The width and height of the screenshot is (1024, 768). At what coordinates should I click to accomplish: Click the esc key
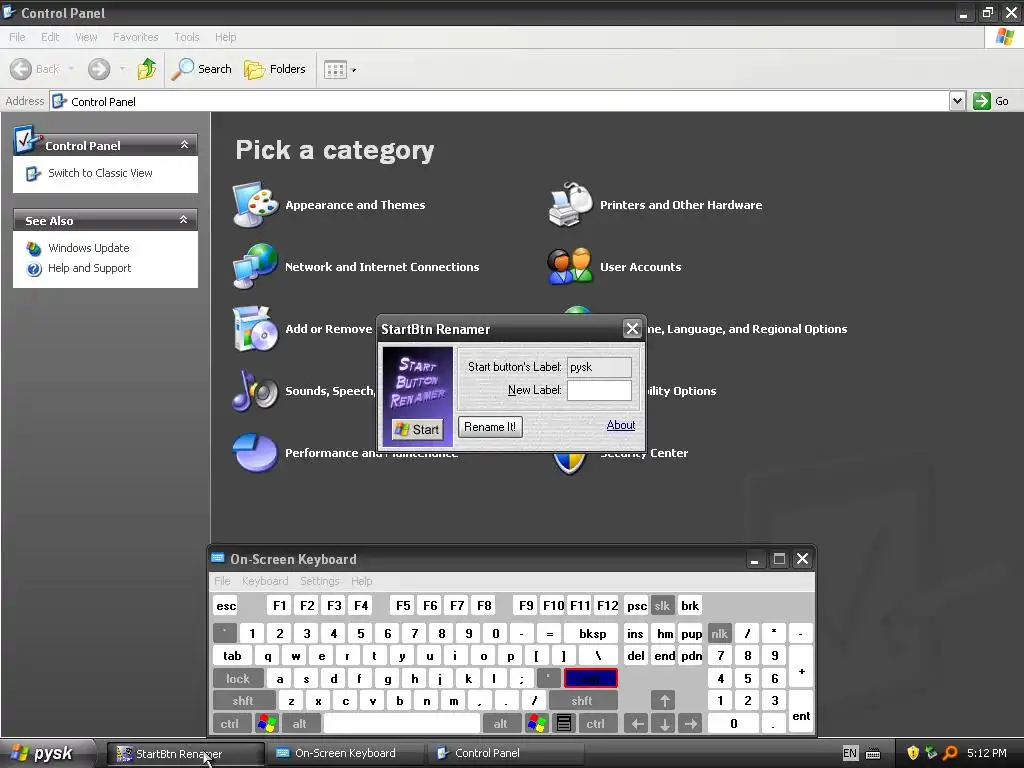pyautogui.click(x=226, y=605)
